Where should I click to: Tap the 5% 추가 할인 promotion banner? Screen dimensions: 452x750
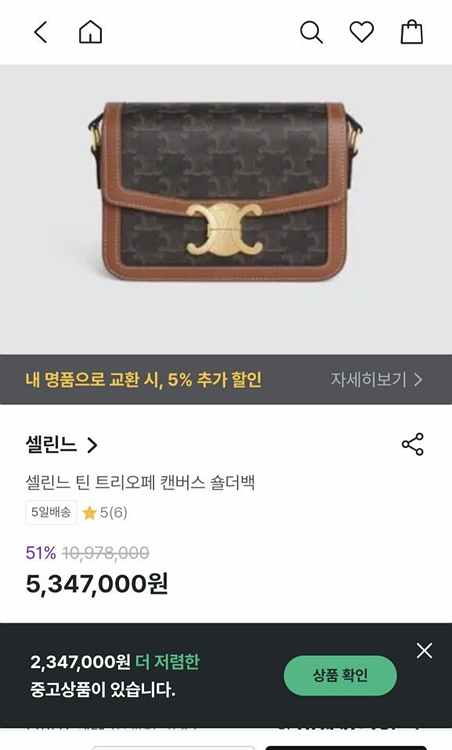[x=226, y=379]
